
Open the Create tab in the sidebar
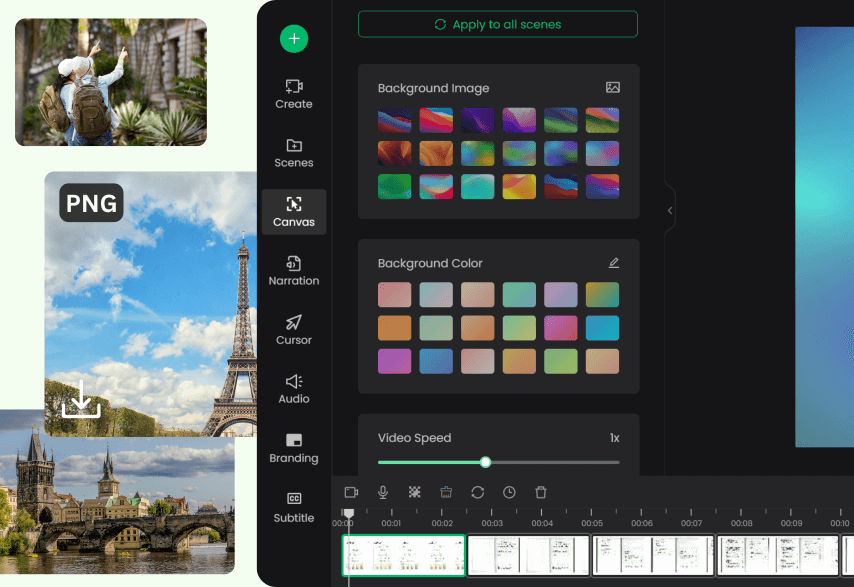(293, 94)
